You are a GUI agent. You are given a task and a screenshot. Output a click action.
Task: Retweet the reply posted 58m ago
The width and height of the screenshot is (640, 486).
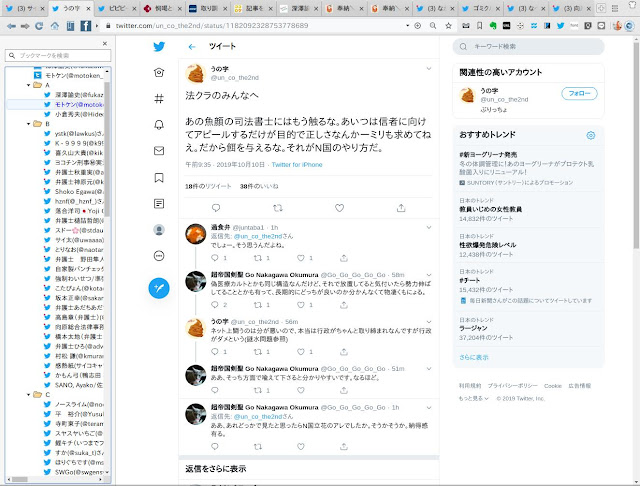click(258, 305)
